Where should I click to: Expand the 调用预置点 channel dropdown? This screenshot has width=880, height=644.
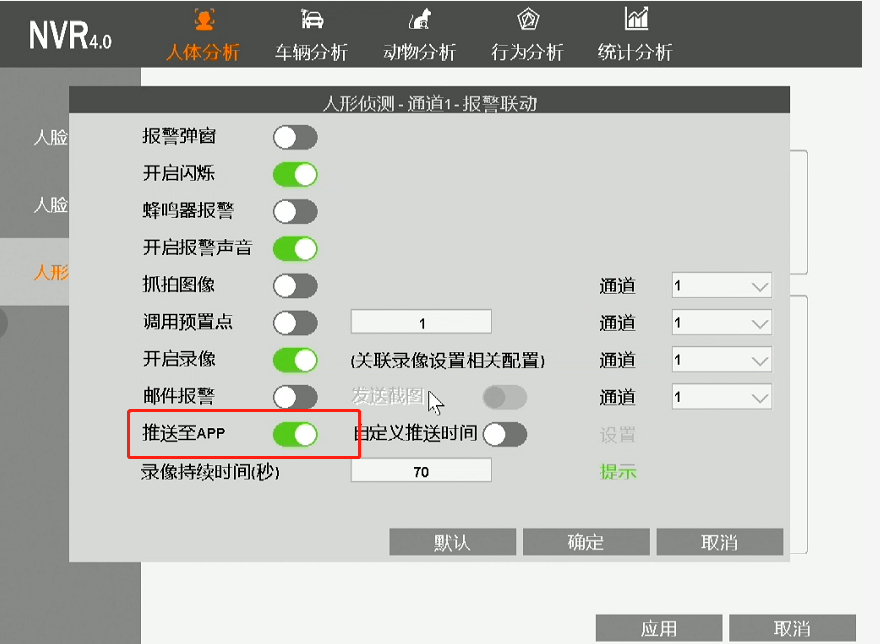(721, 323)
